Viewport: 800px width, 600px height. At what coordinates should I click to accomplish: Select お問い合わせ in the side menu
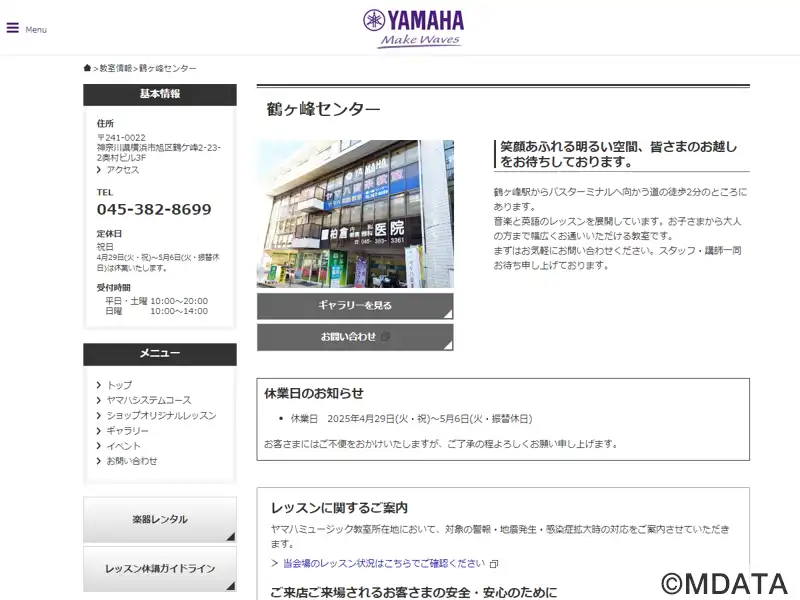(x=132, y=461)
